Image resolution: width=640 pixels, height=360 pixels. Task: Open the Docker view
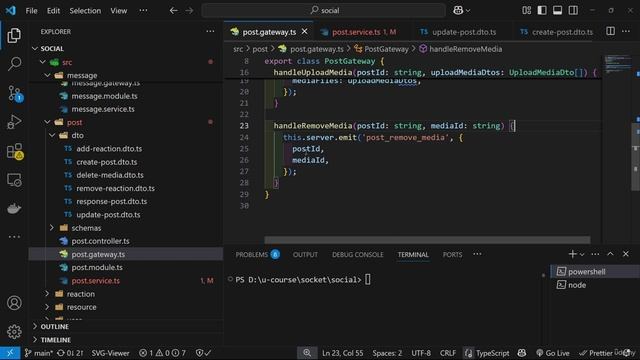click(14, 209)
